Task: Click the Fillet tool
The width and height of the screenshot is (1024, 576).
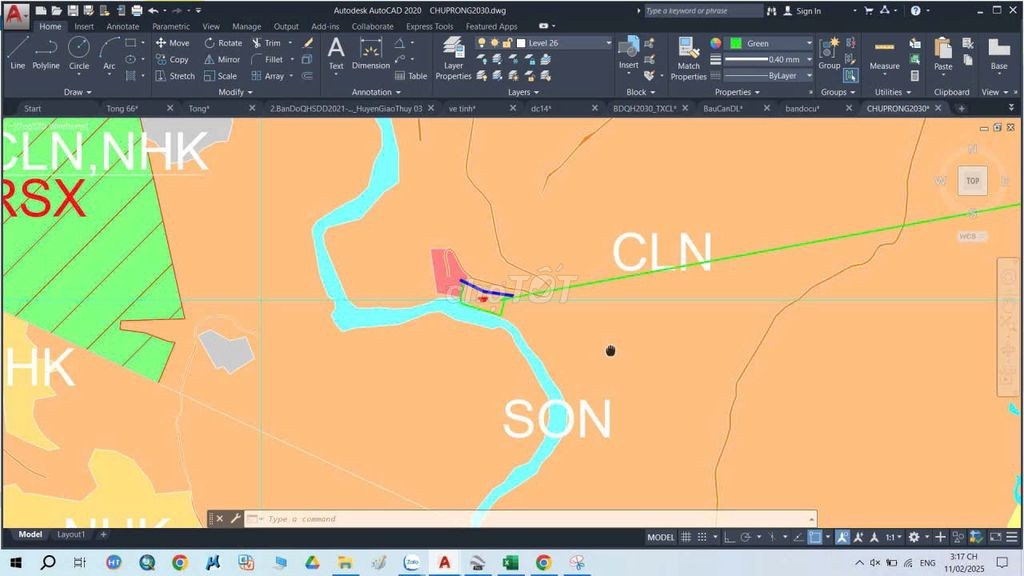Action: point(267,59)
